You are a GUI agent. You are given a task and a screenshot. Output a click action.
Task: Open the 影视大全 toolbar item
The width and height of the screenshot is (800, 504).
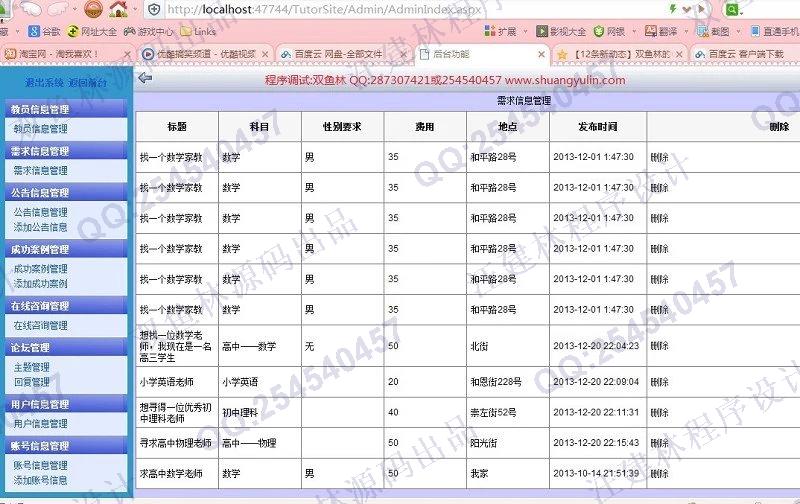pos(561,32)
